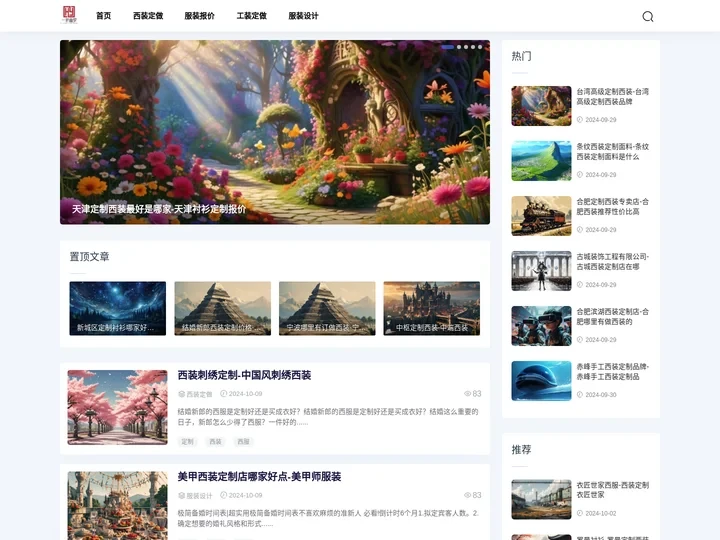Viewport: 720px width, 540px height.
Task: Click clock icon under 衣匠世家西服 item
Action: pyautogui.click(x=580, y=513)
